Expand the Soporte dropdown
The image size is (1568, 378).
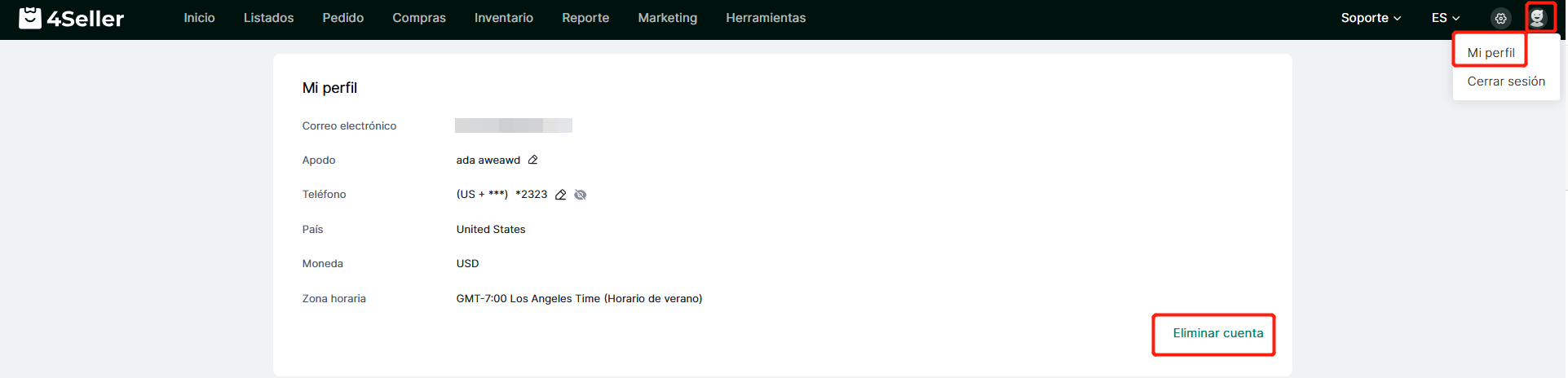[1371, 18]
